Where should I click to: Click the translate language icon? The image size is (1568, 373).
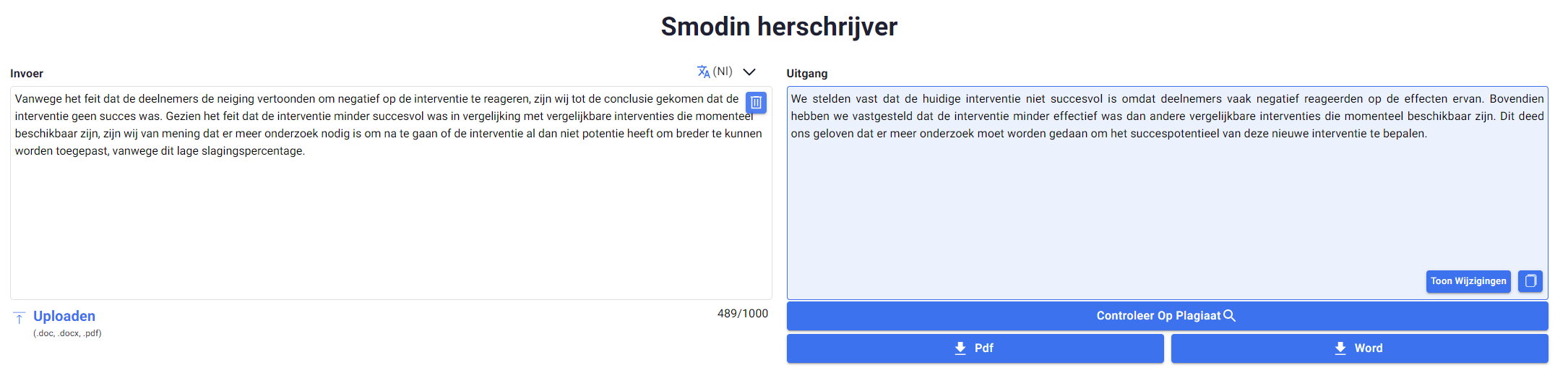(703, 72)
